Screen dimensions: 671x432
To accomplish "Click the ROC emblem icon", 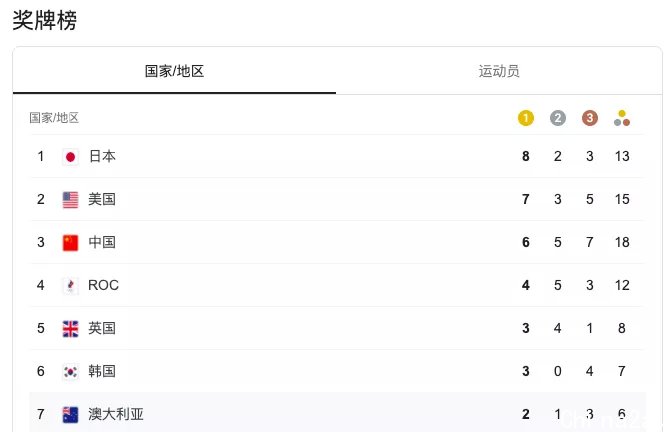I will (x=71, y=286).
